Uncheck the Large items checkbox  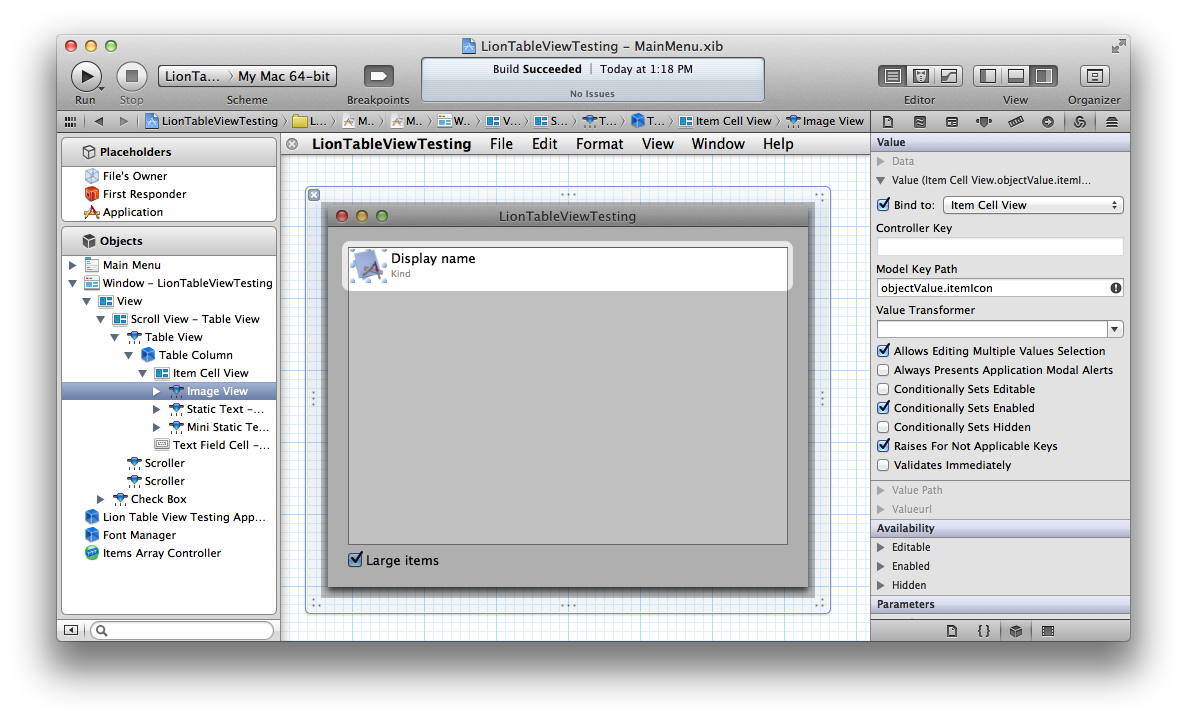(x=355, y=559)
